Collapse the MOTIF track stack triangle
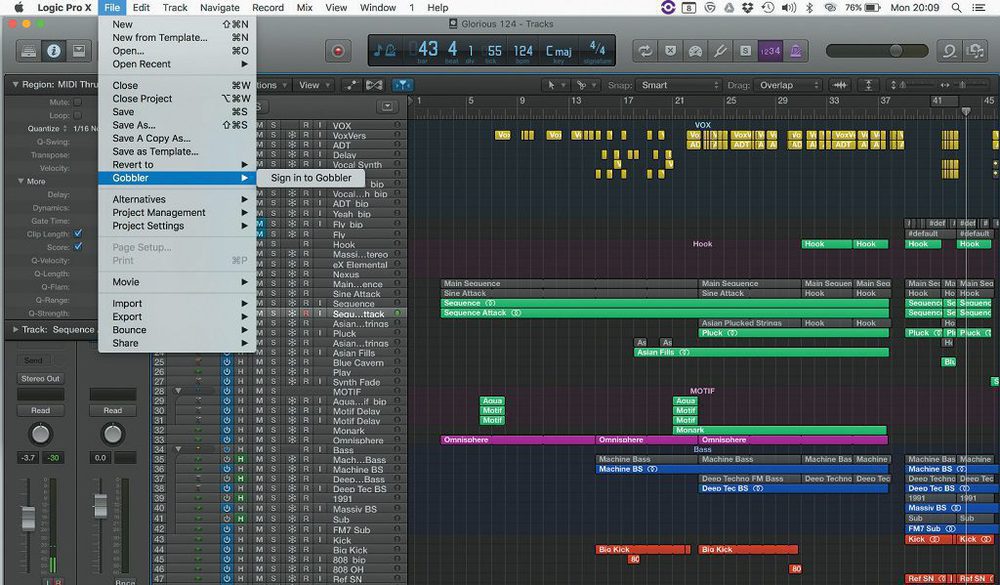This screenshot has height=585, width=1000. point(179,391)
